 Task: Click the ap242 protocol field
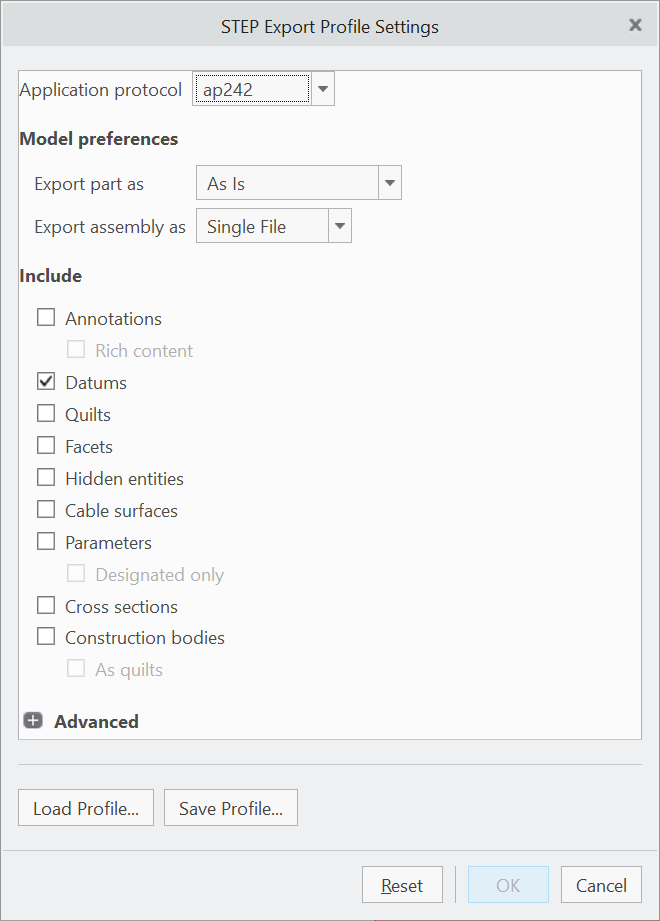(252, 89)
